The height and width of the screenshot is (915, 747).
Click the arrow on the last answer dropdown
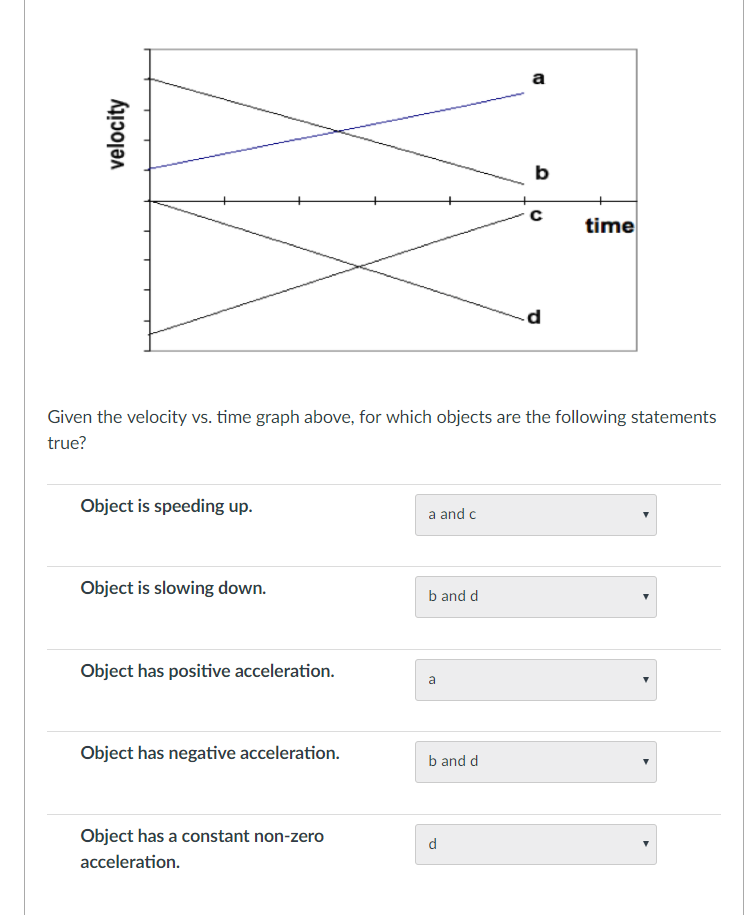click(x=645, y=843)
